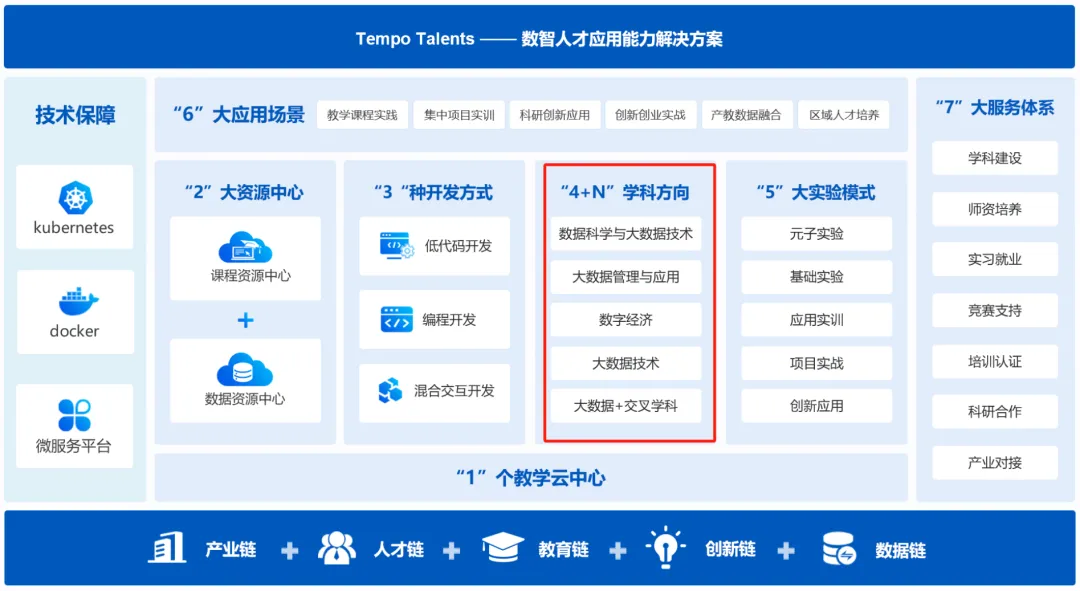
Task: Click the 微服务平台 four-petal icon
Action: 74,415
